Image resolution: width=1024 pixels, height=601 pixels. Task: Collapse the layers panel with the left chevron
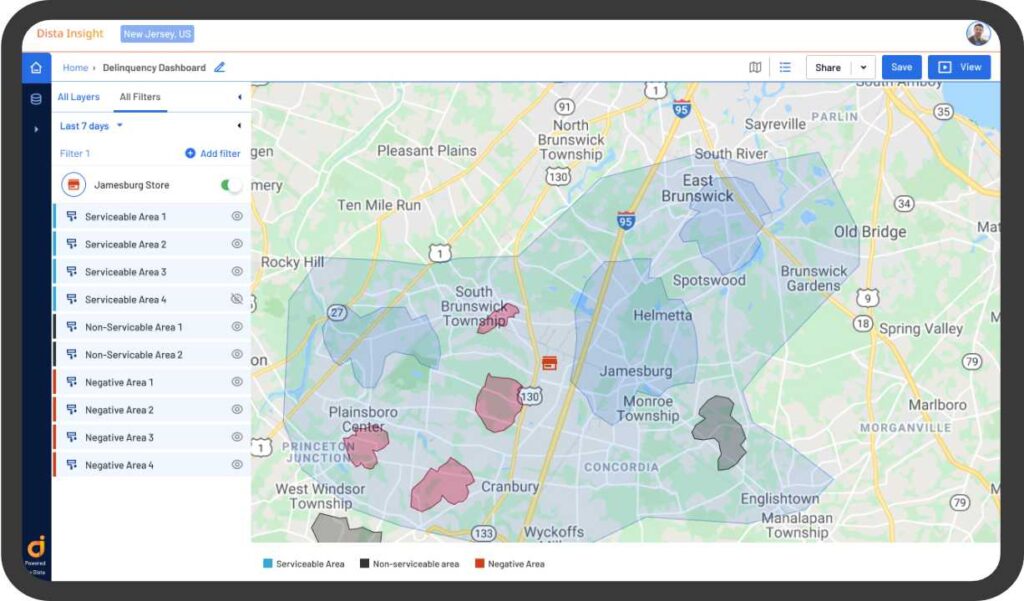241,97
